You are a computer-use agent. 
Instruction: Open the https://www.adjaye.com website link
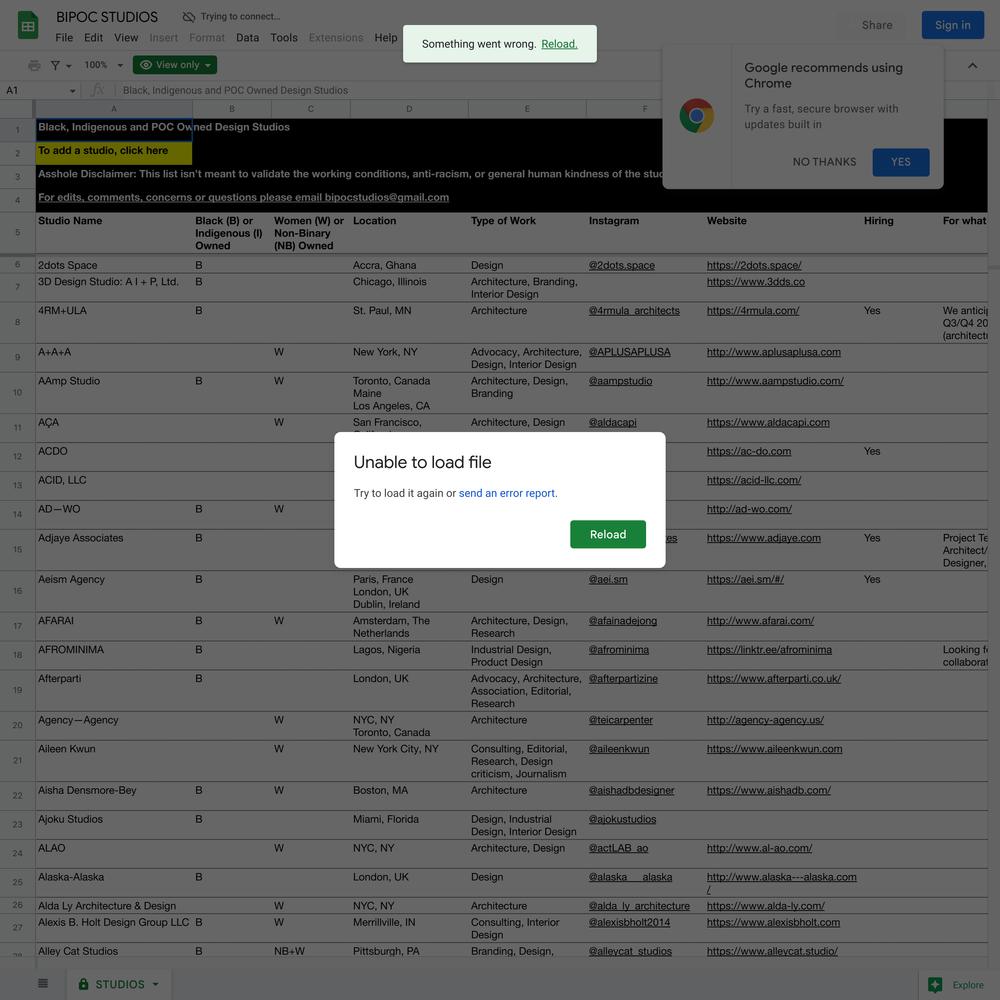(x=763, y=538)
